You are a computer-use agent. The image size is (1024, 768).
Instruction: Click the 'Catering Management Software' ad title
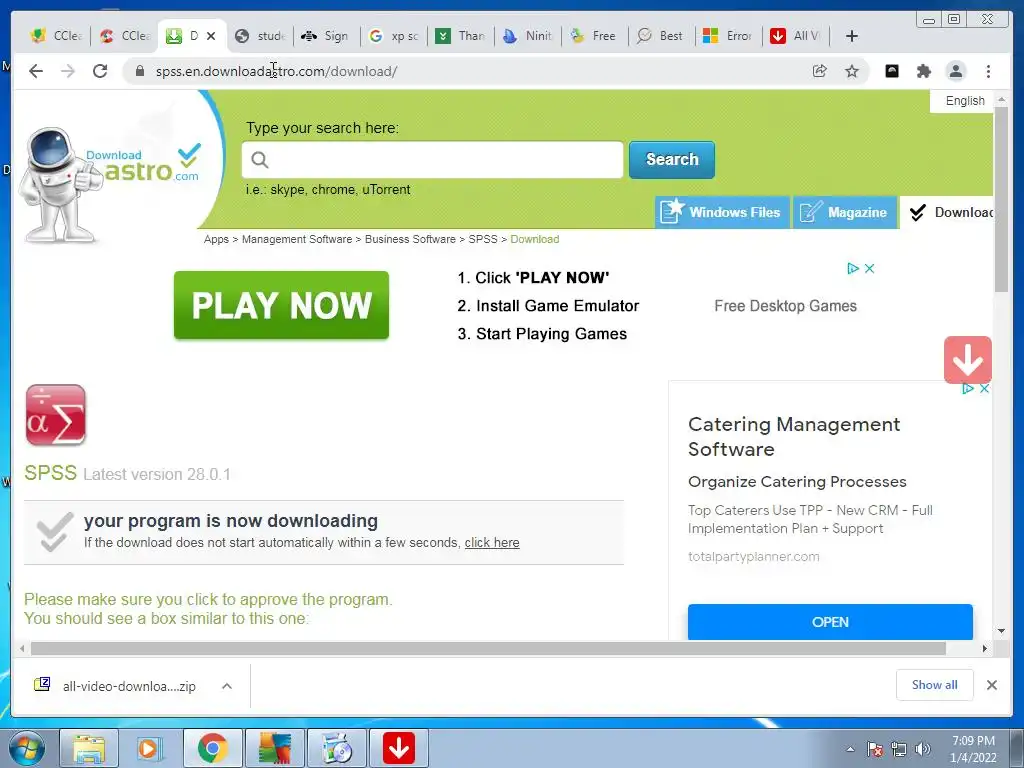[794, 437]
